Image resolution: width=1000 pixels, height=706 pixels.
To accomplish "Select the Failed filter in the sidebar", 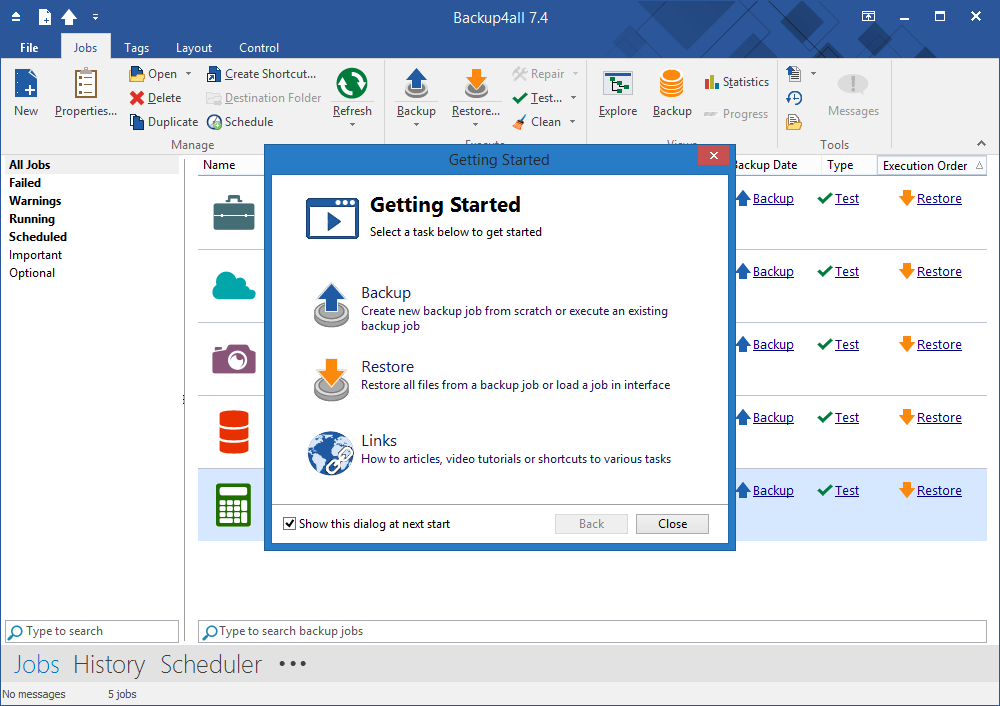I will click(25, 183).
